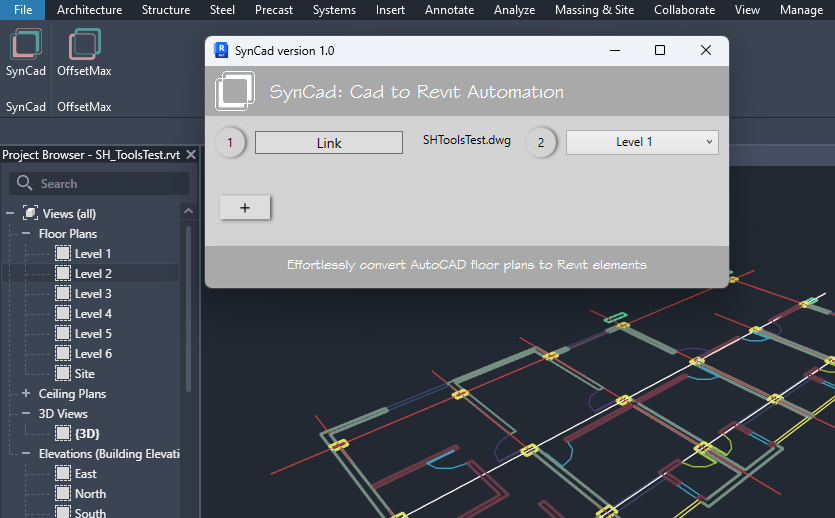The image size is (835, 518).
Task: Click the Views (all) cube icon
Action: click(x=30, y=213)
